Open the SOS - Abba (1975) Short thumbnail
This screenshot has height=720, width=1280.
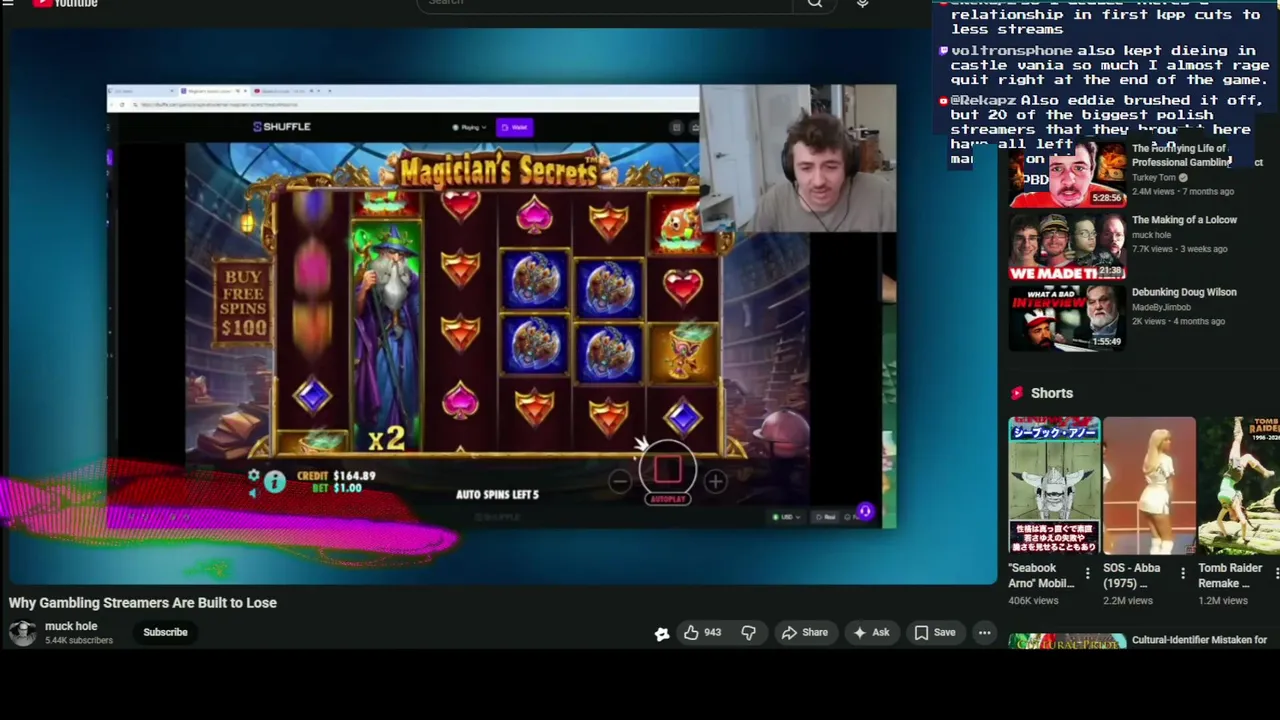1149,485
